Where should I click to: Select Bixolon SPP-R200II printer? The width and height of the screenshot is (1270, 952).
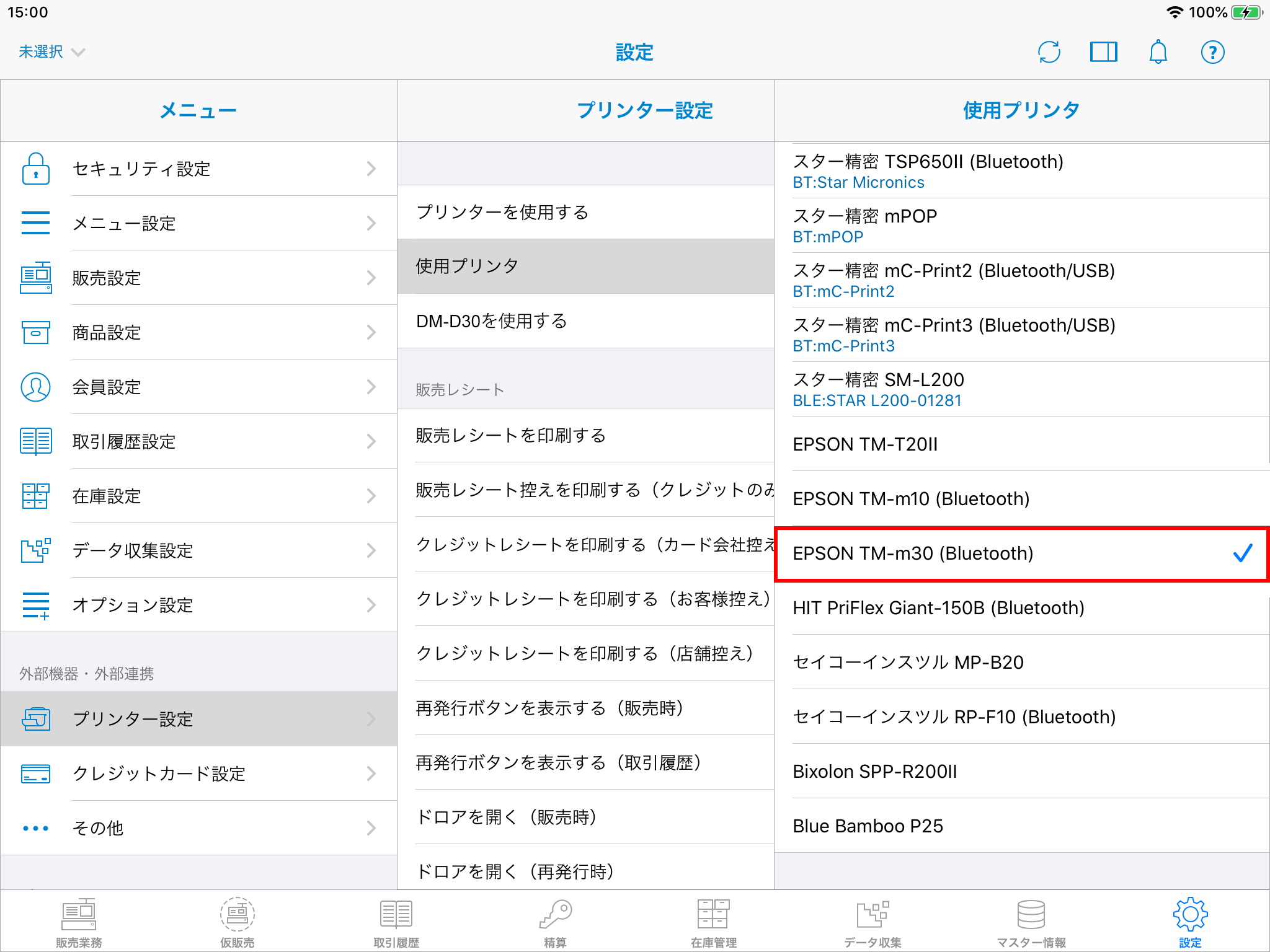(x=1022, y=771)
